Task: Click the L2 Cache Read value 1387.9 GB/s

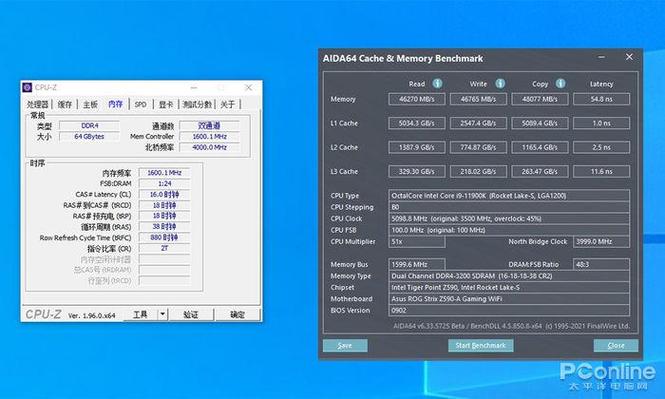Action: click(417, 148)
